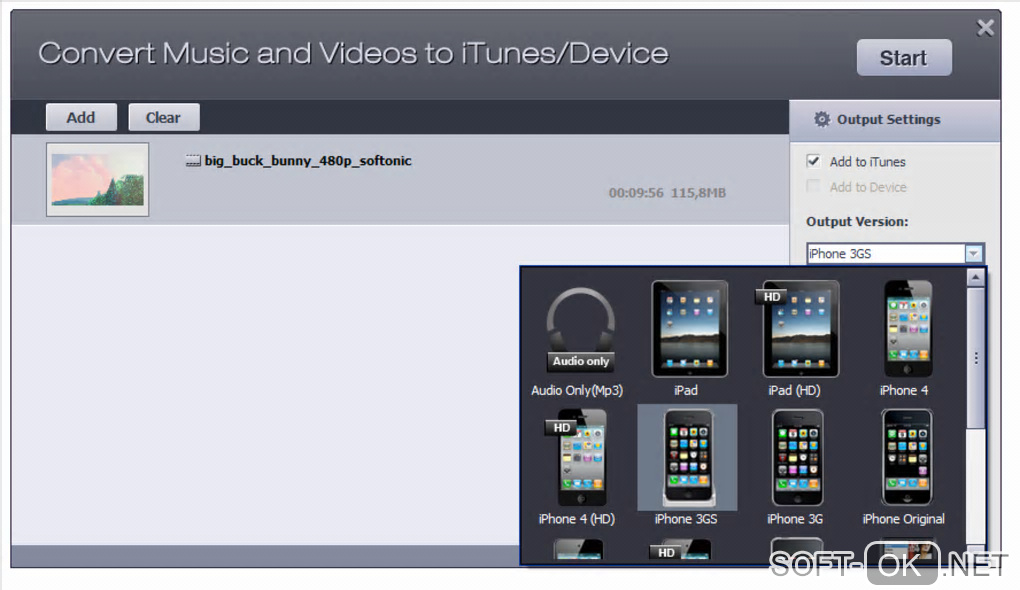The height and width of the screenshot is (590, 1020).
Task: Choose the iPad (HD) device icon
Action: tap(797, 329)
